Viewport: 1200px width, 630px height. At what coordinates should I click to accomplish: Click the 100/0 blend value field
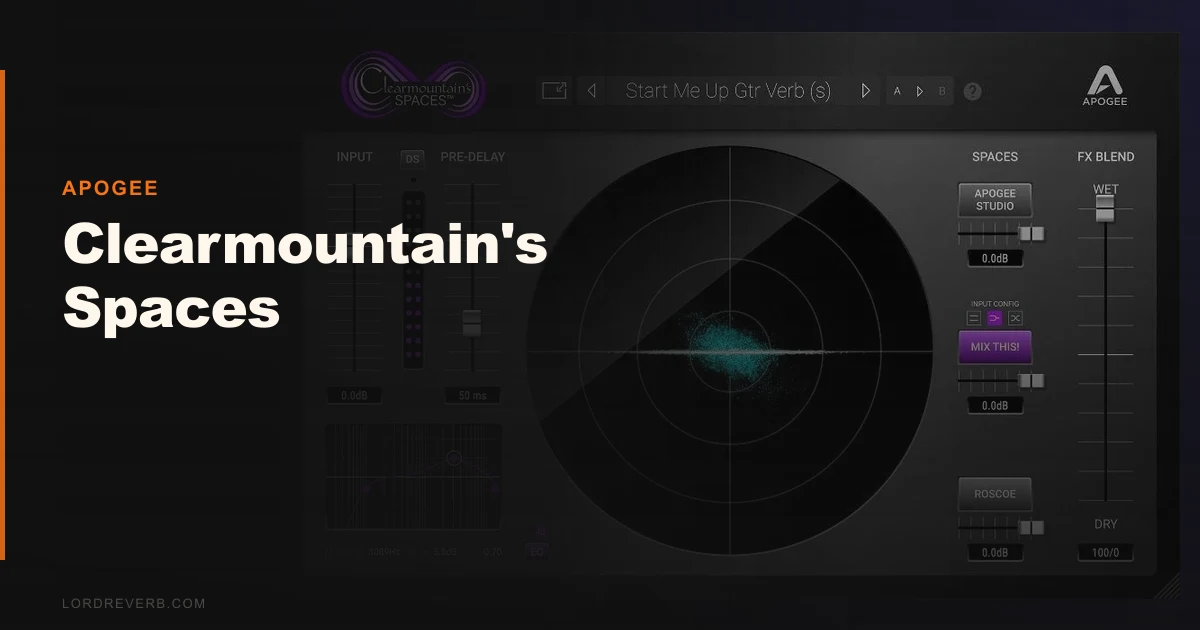pyautogui.click(x=1105, y=552)
